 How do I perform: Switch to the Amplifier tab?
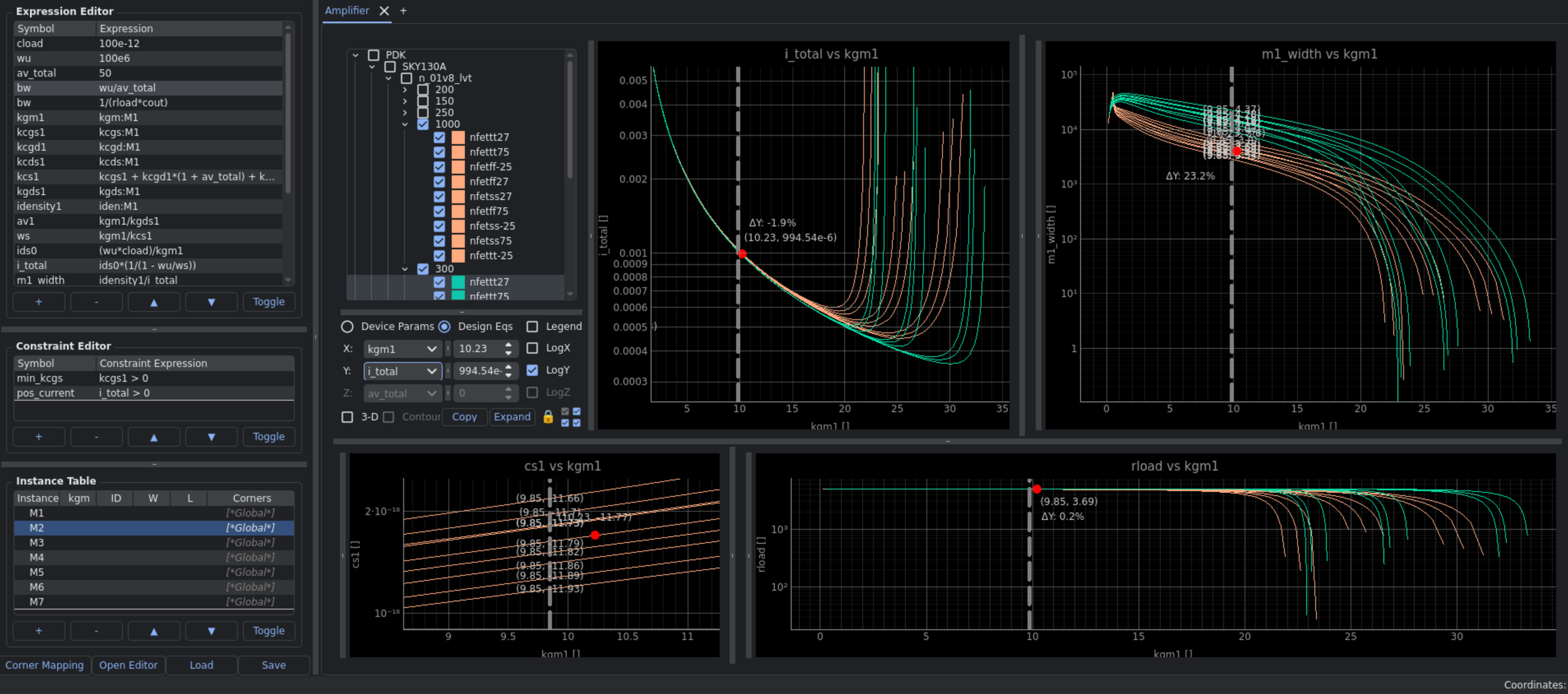(347, 11)
